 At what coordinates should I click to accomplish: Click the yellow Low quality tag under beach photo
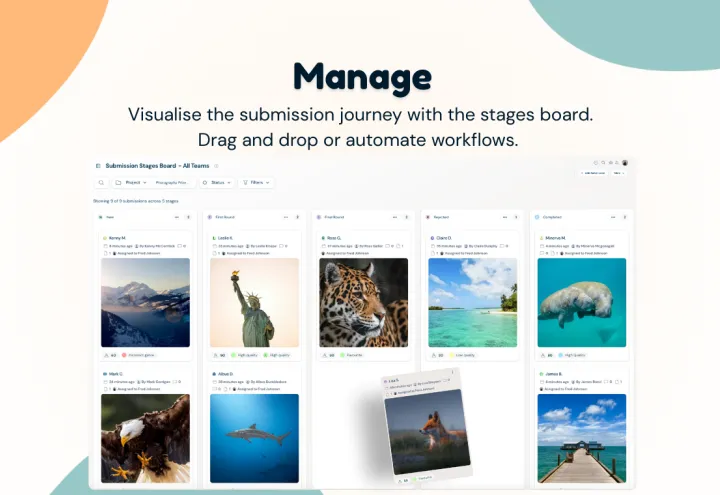tap(462, 355)
